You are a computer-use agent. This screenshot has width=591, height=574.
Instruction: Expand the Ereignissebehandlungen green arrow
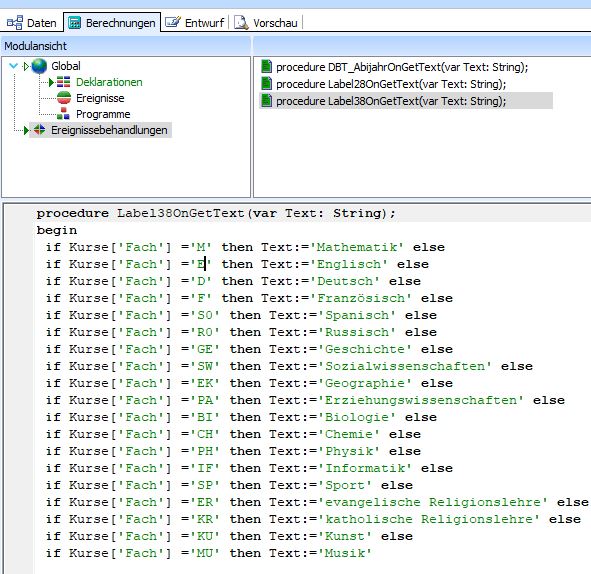click(x=26, y=130)
